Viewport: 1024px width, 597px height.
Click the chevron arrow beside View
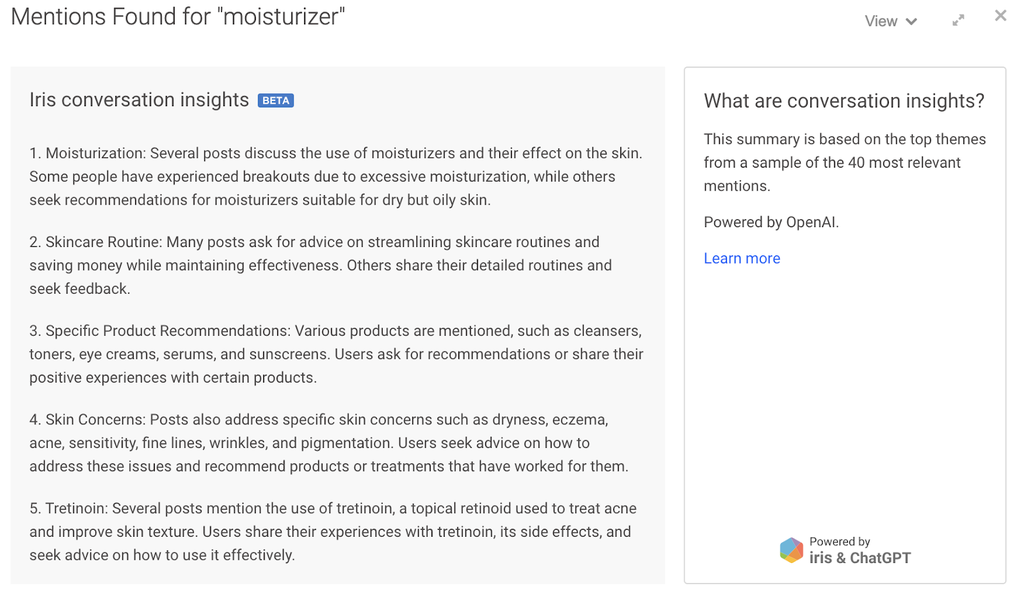tap(912, 22)
